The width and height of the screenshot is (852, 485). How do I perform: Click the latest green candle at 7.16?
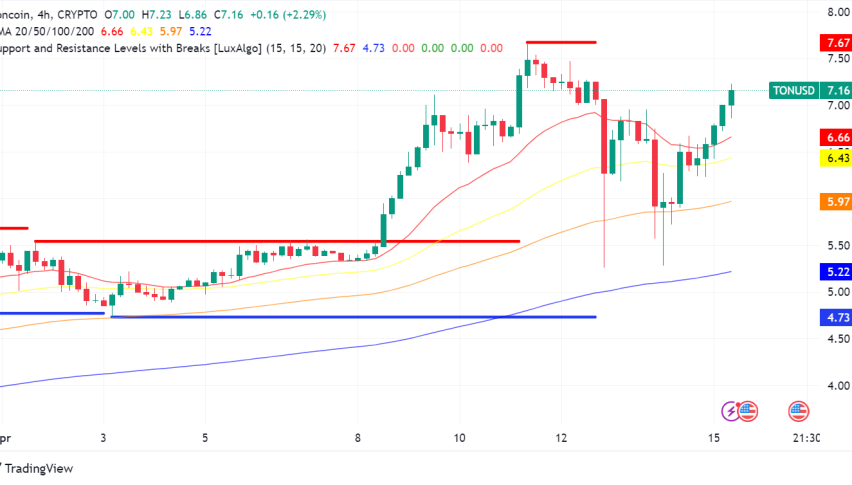click(732, 98)
